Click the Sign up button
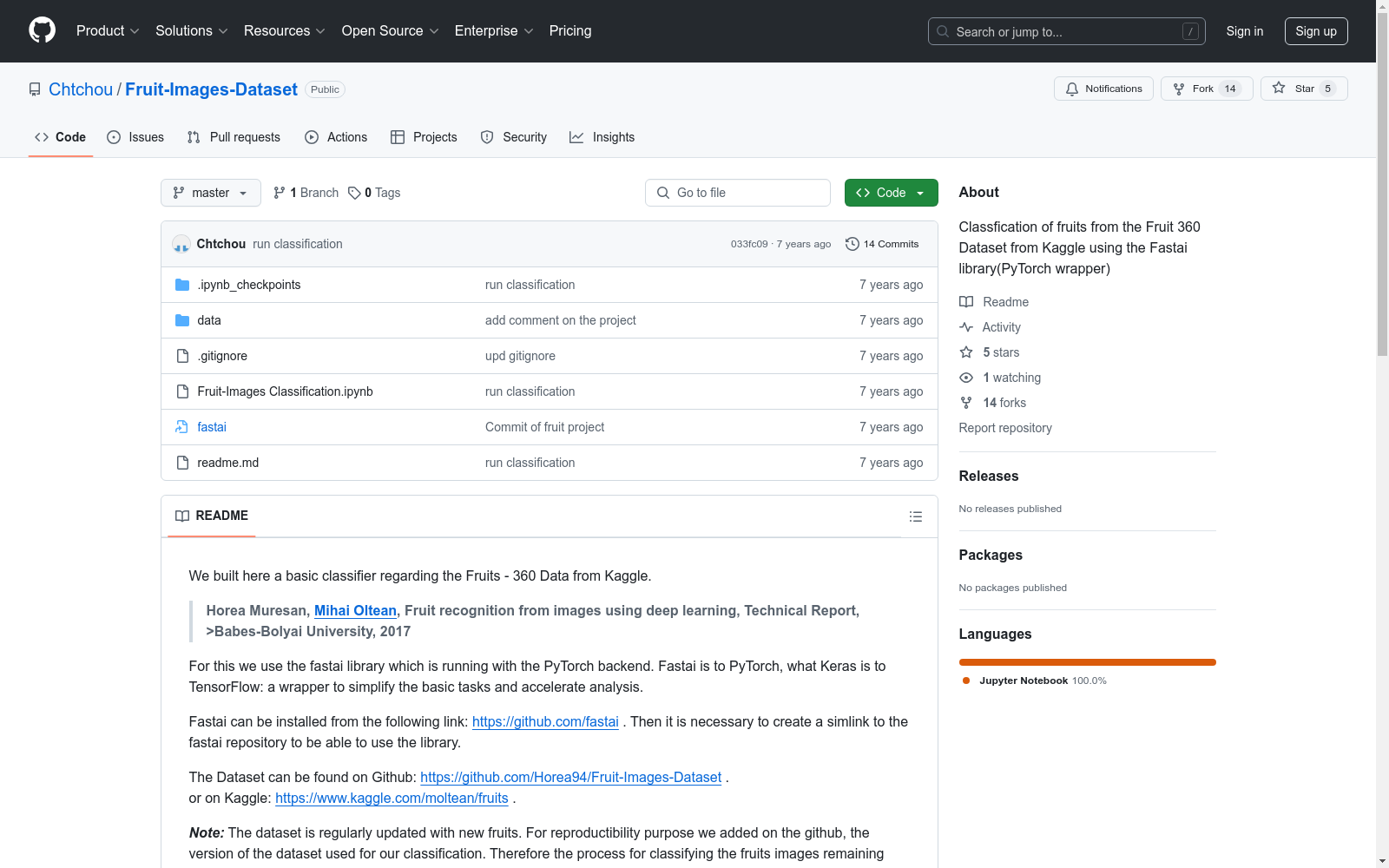Viewport: 1389px width, 868px height. 1316,31
